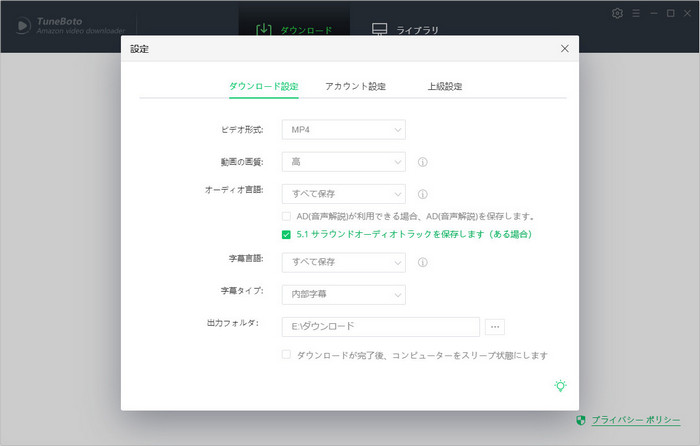
Task: Minimize the TuneBoto window
Action: pyautogui.click(x=654, y=13)
